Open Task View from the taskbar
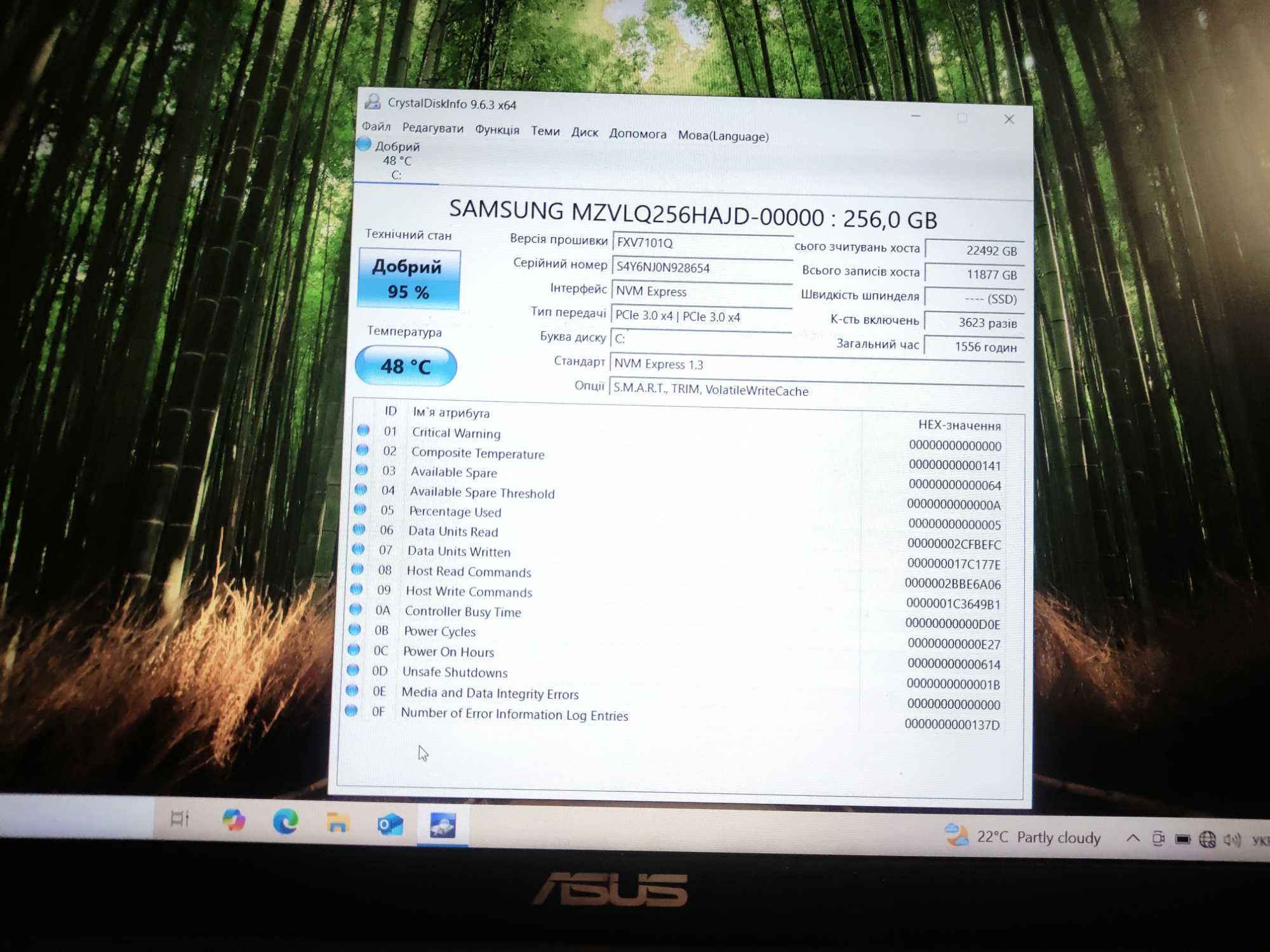1270x952 pixels. pos(180,819)
